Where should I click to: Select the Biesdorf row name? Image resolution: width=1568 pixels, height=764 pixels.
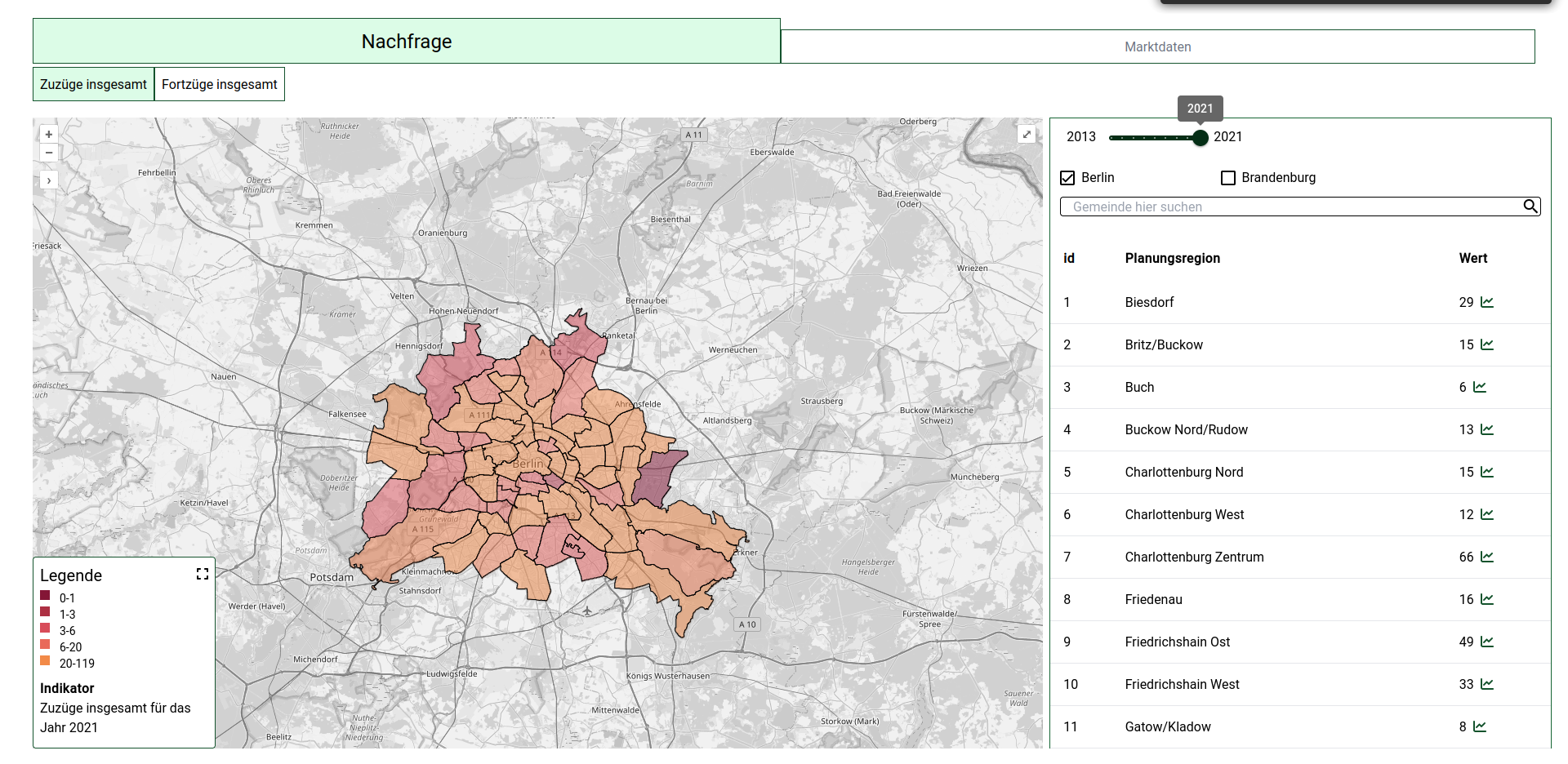(1149, 302)
